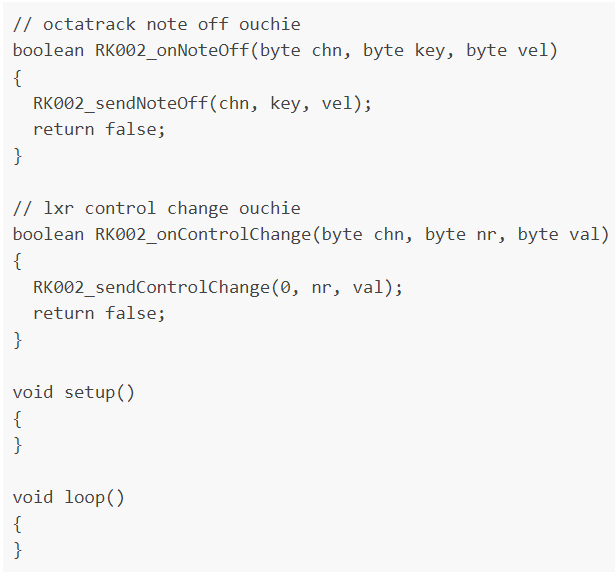Click the lxr control change comment line
Viewport: 615px width, 578px height.
pos(156,208)
